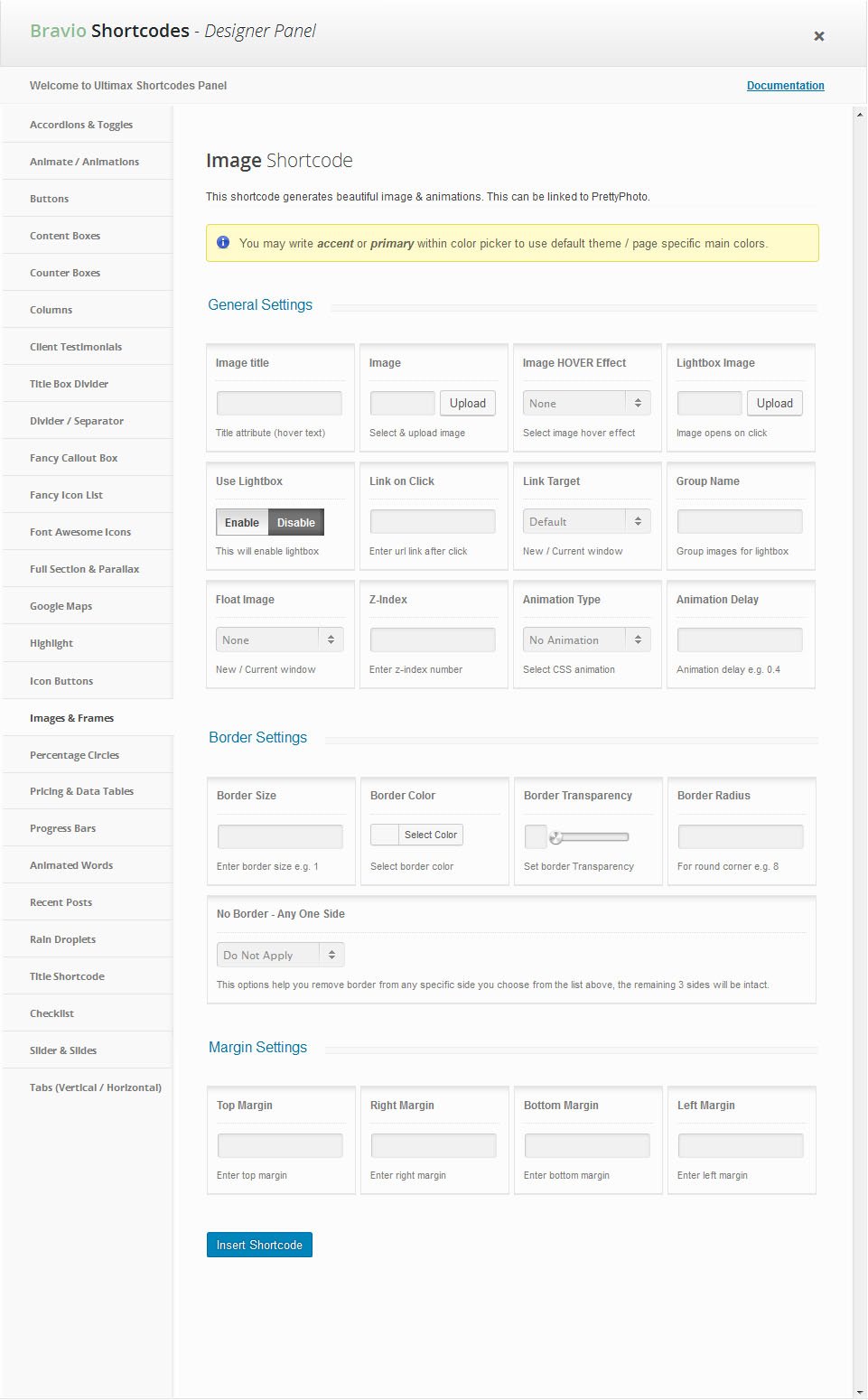Click scrollbar up arrow at top right
This screenshot has height=1400, width=868.
[860, 114]
